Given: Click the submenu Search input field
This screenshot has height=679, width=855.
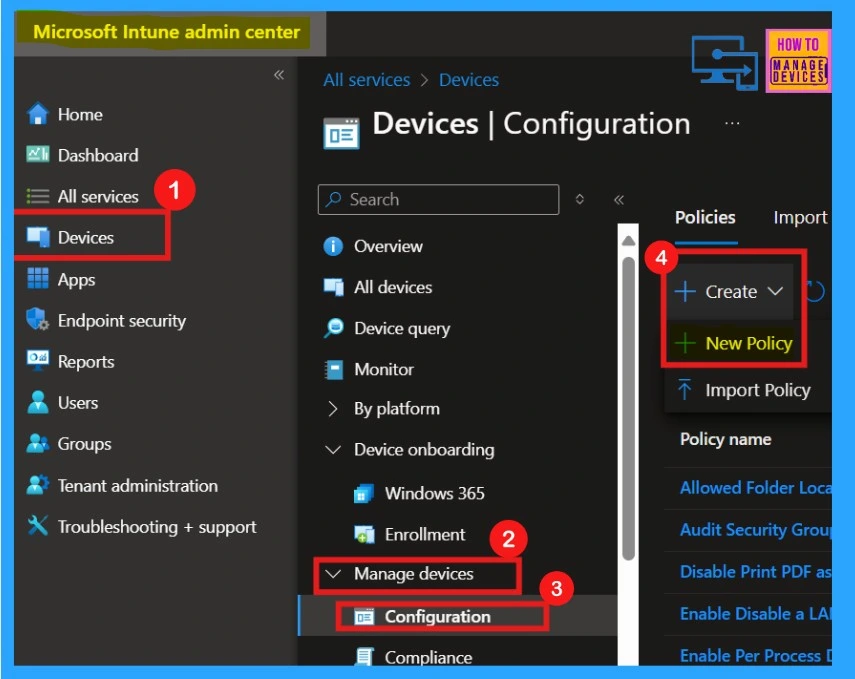Looking at the screenshot, I should pos(438,200).
